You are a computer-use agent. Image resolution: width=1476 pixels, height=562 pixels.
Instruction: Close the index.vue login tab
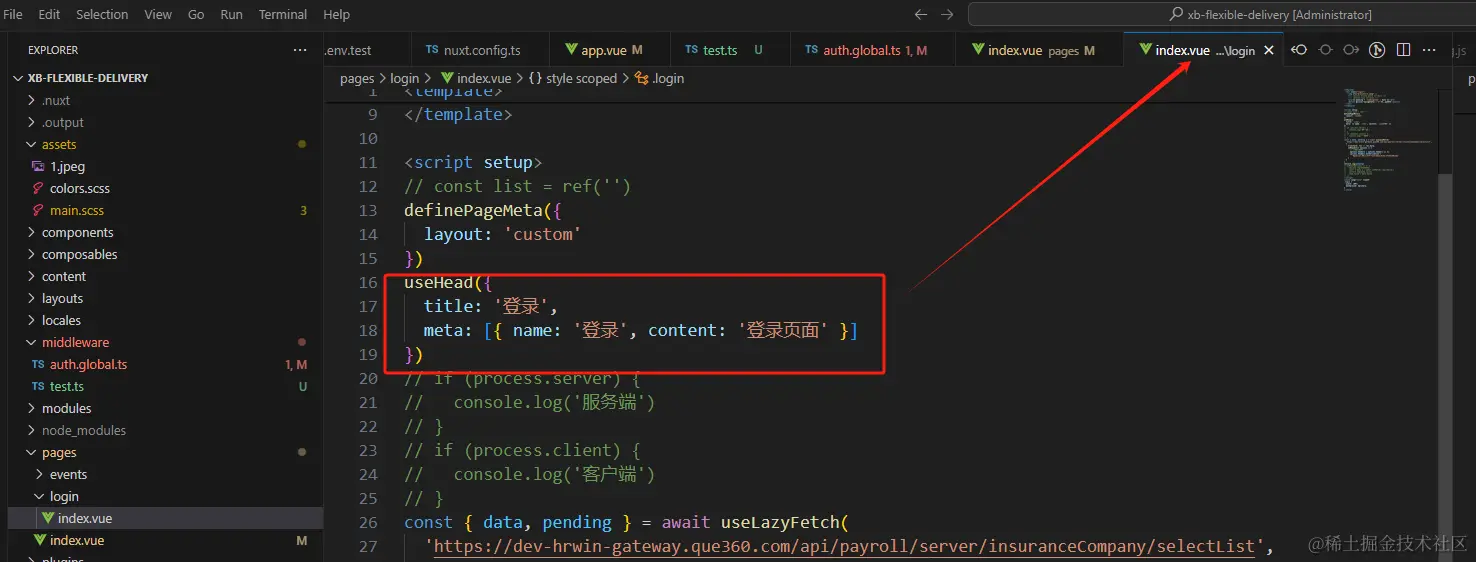coord(1269,50)
